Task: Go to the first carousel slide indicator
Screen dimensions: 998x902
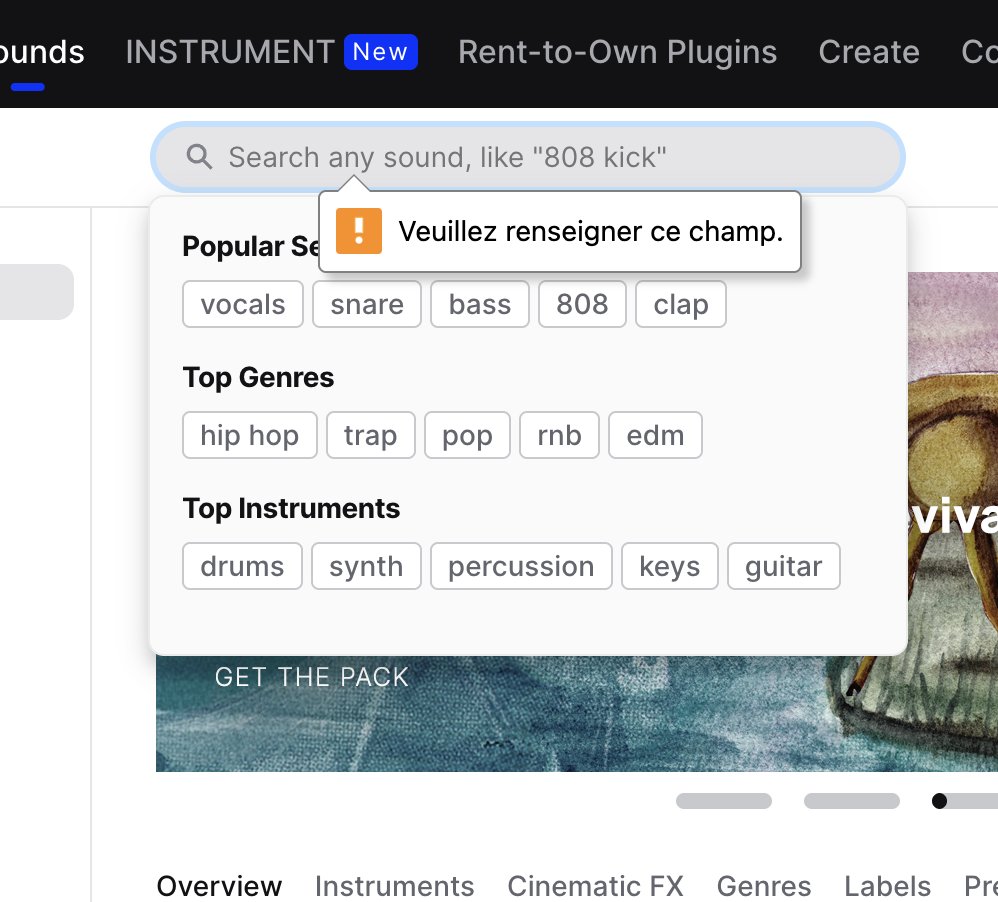Action: [x=724, y=801]
